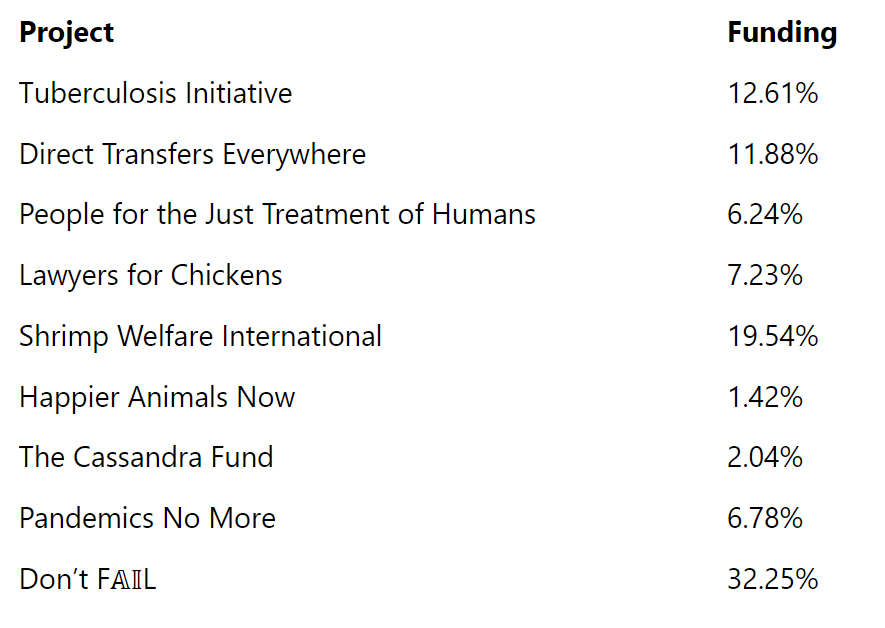The width and height of the screenshot is (885, 628).
Task: Click the 1.42% funding value
Action: (x=765, y=398)
